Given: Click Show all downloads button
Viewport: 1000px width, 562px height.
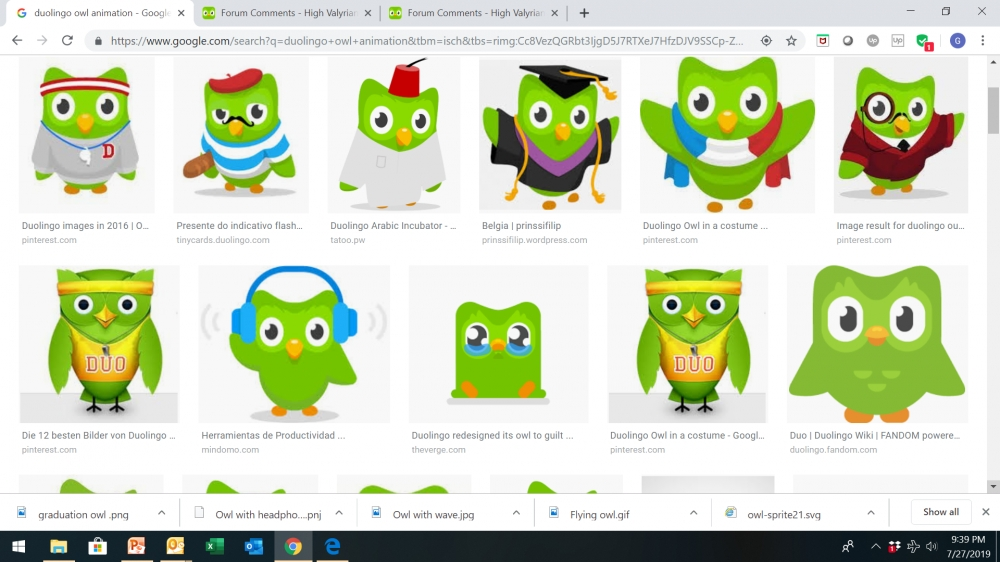Looking at the screenshot, I should (x=940, y=512).
